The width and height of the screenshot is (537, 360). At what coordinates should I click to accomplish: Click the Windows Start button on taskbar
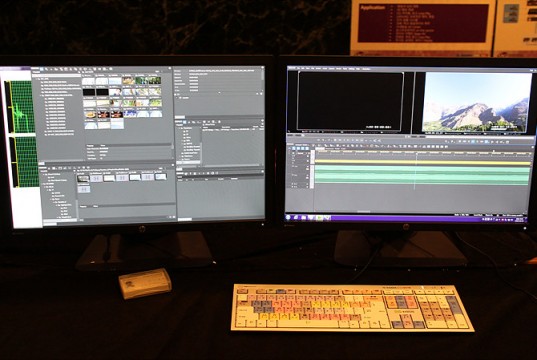point(288,217)
